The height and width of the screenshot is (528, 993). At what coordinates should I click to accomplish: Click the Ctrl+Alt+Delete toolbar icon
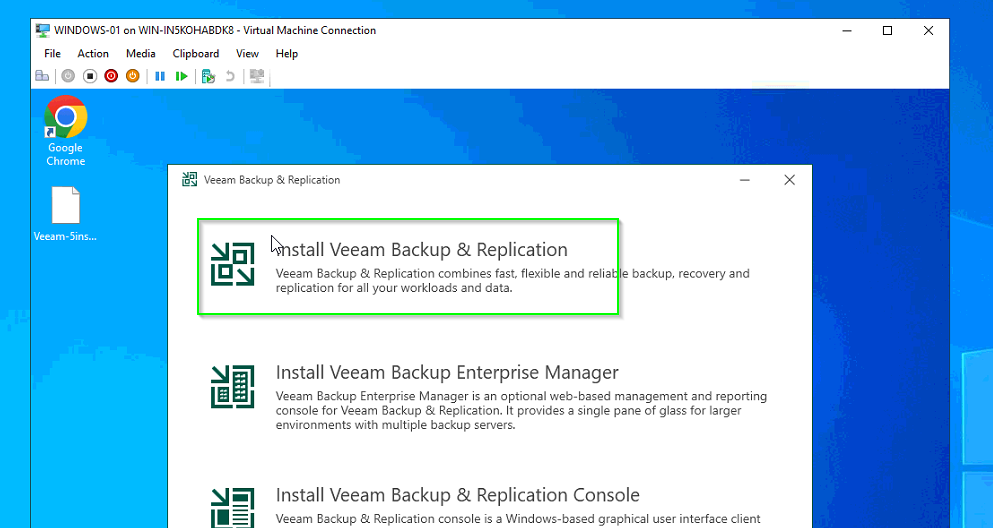tap(42, 77)
